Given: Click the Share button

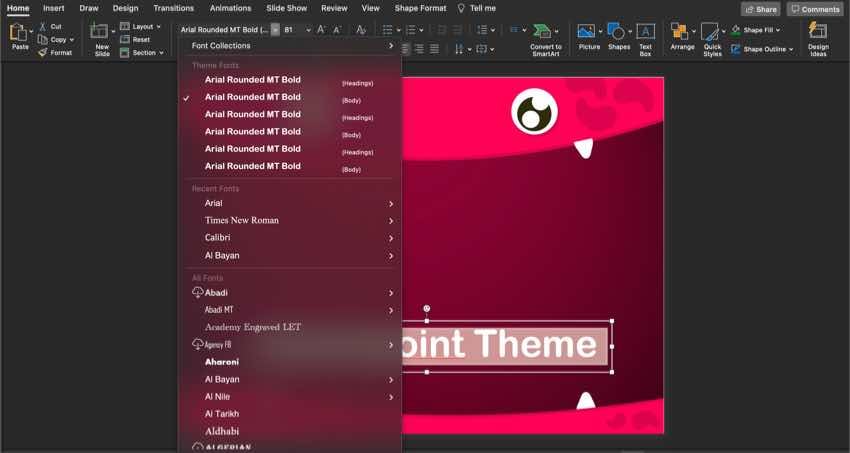Looking at the screenshot, I should pyautogui.click(x=761, y=9).
